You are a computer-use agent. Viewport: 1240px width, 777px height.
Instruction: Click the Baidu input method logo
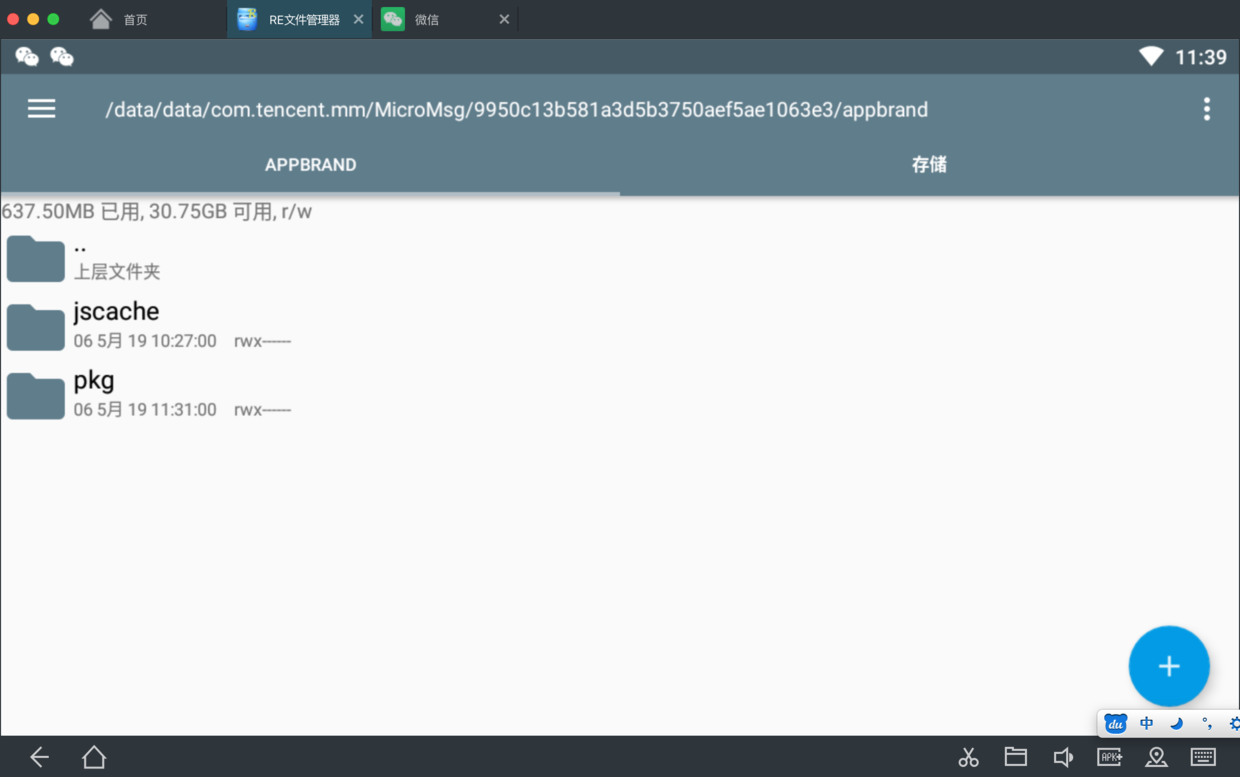(x=1115, y=723)
